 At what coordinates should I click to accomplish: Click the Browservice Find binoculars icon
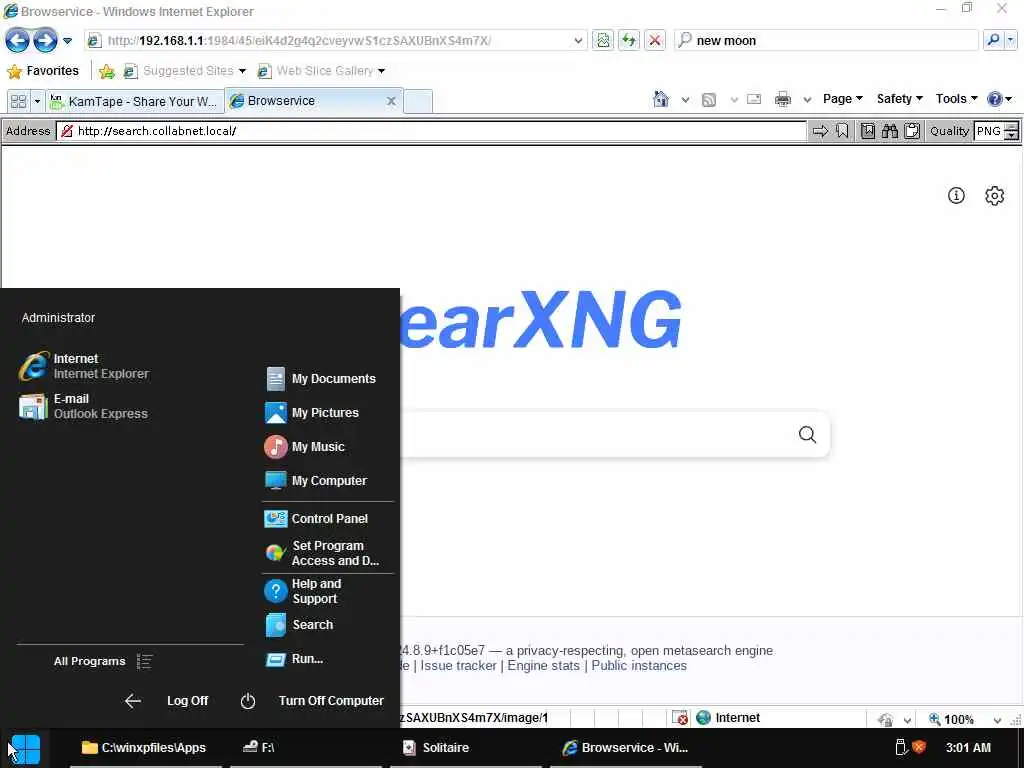(x=889, y=131)
